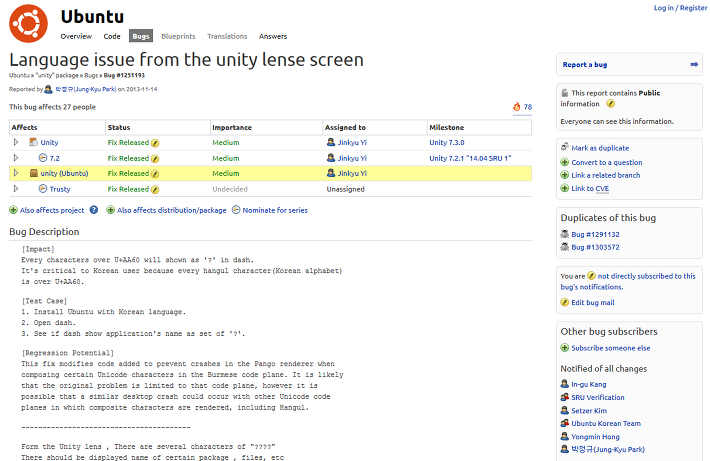Click plus icon for Also affects project

[13, 210]
